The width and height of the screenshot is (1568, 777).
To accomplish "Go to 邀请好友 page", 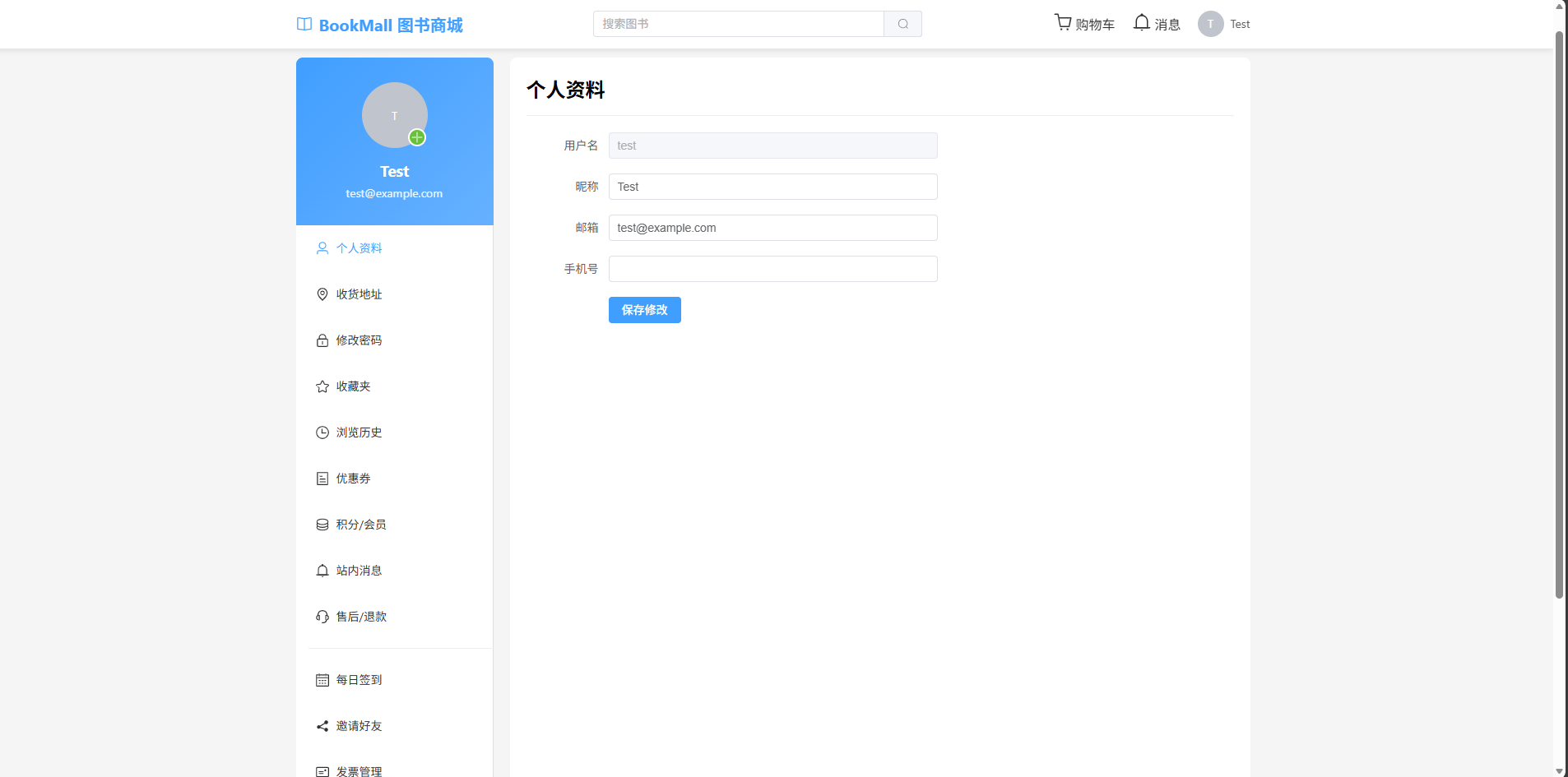I will point(395,726).
